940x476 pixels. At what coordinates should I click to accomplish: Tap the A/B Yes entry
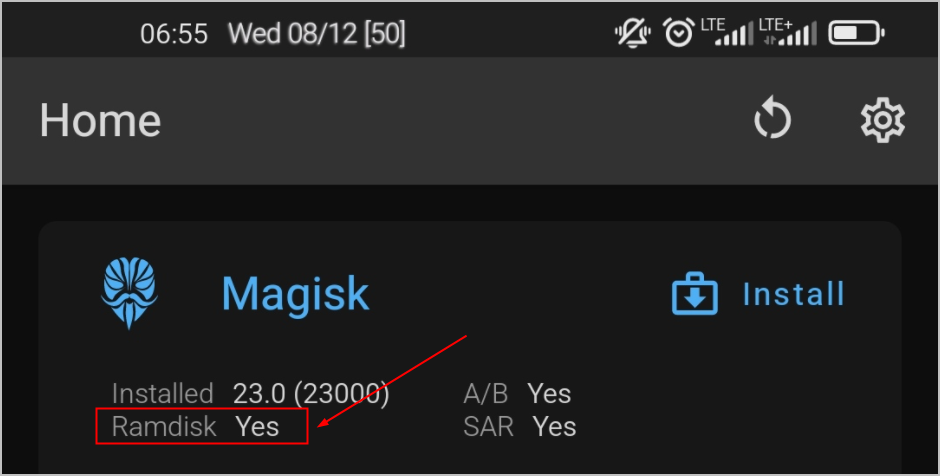[517, 394]
